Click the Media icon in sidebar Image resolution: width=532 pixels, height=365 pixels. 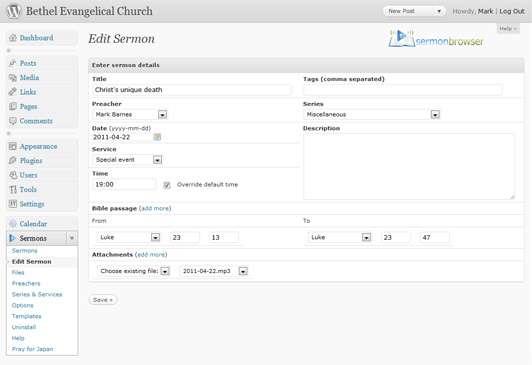coord(13,78)
